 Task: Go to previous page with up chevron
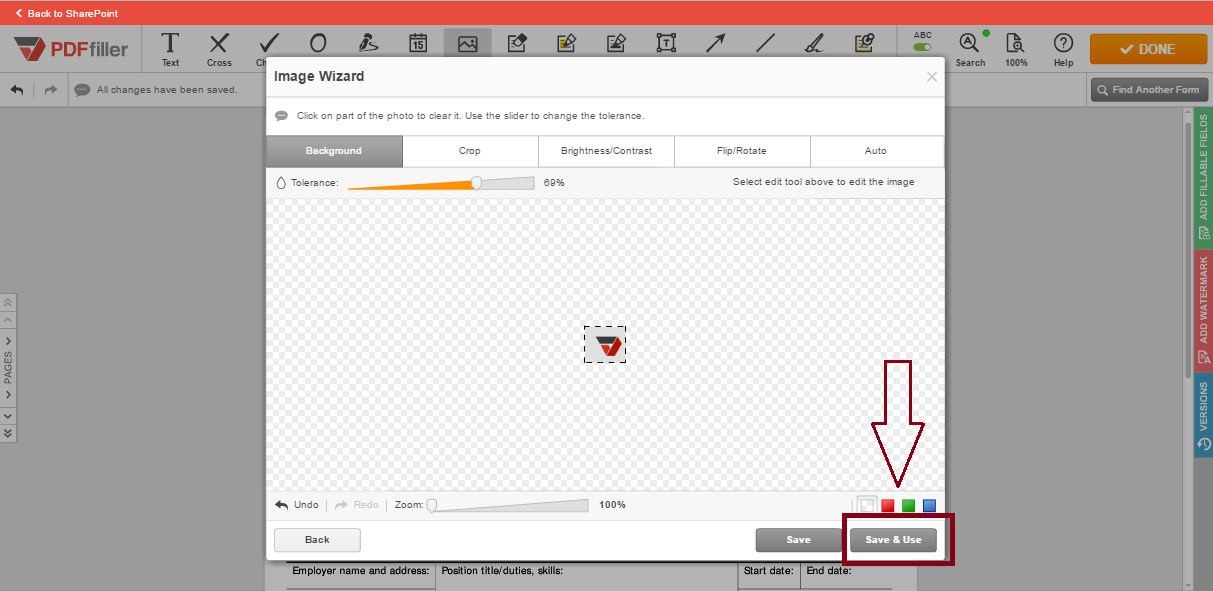(8, 319)
